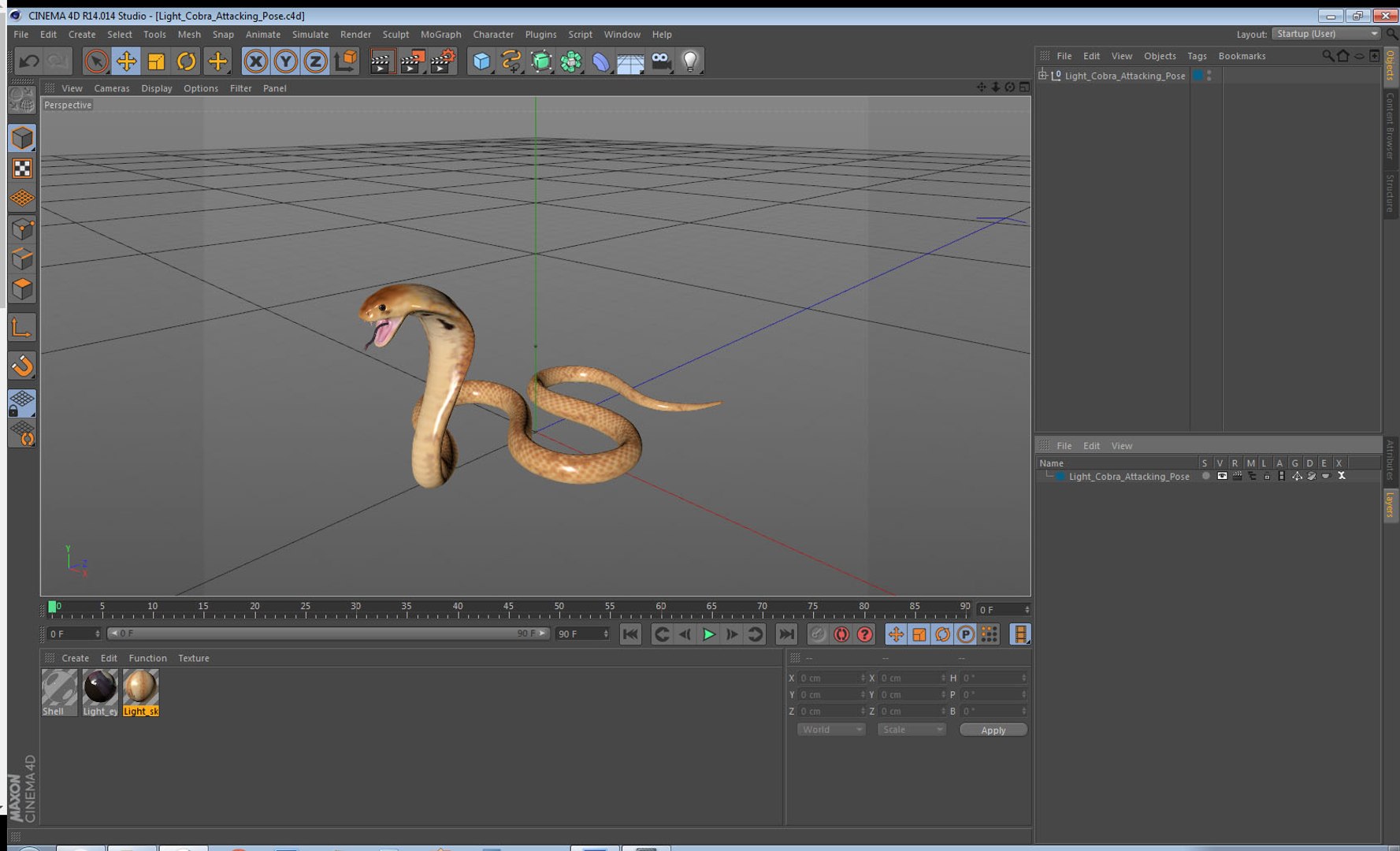Toggle Enable Axis mode
Screen dimensions: 1400x851
click(22, 328)
